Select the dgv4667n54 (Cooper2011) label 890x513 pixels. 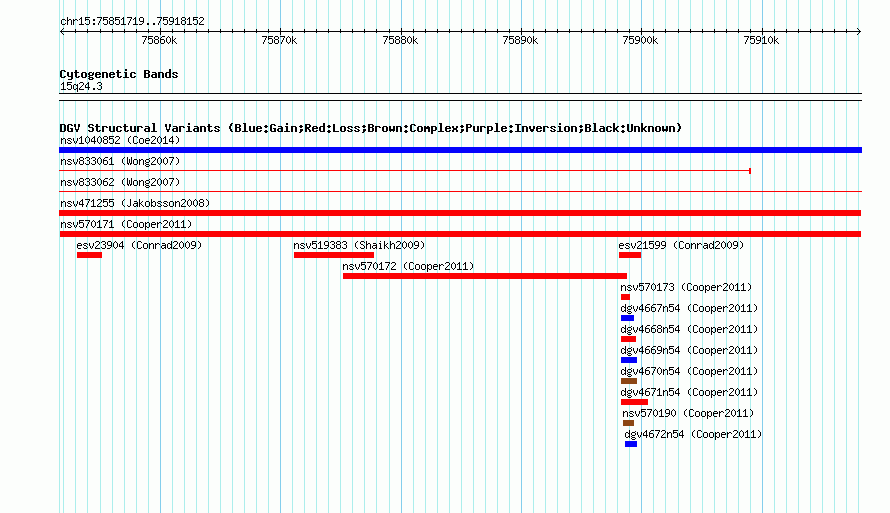(689, 308)
